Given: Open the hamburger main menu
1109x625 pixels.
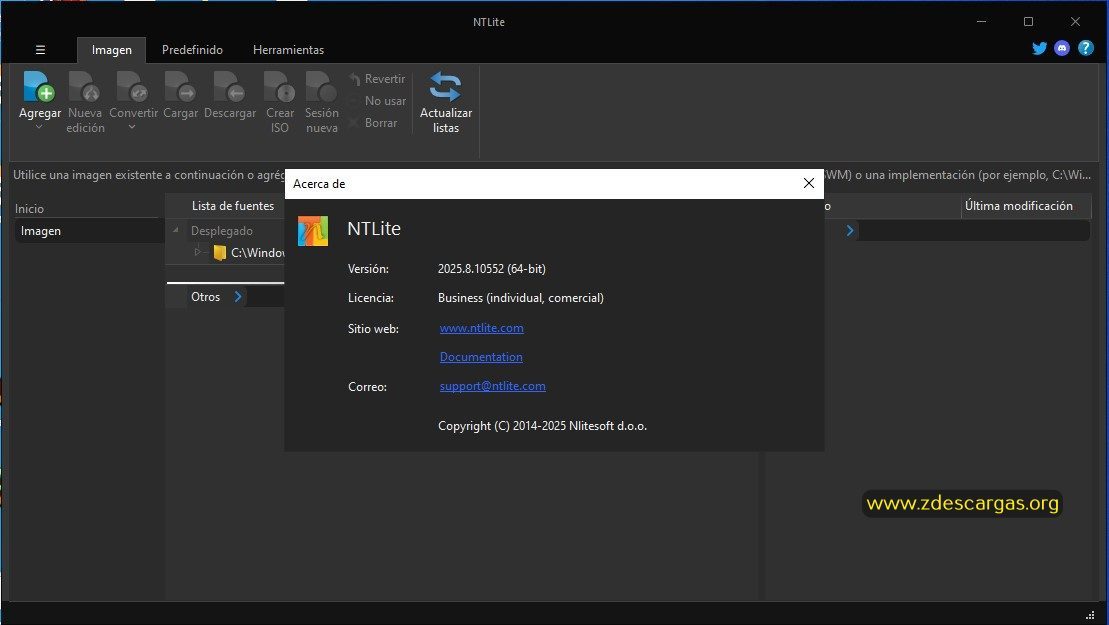Looking at the screenshot, I should [40, 49].
